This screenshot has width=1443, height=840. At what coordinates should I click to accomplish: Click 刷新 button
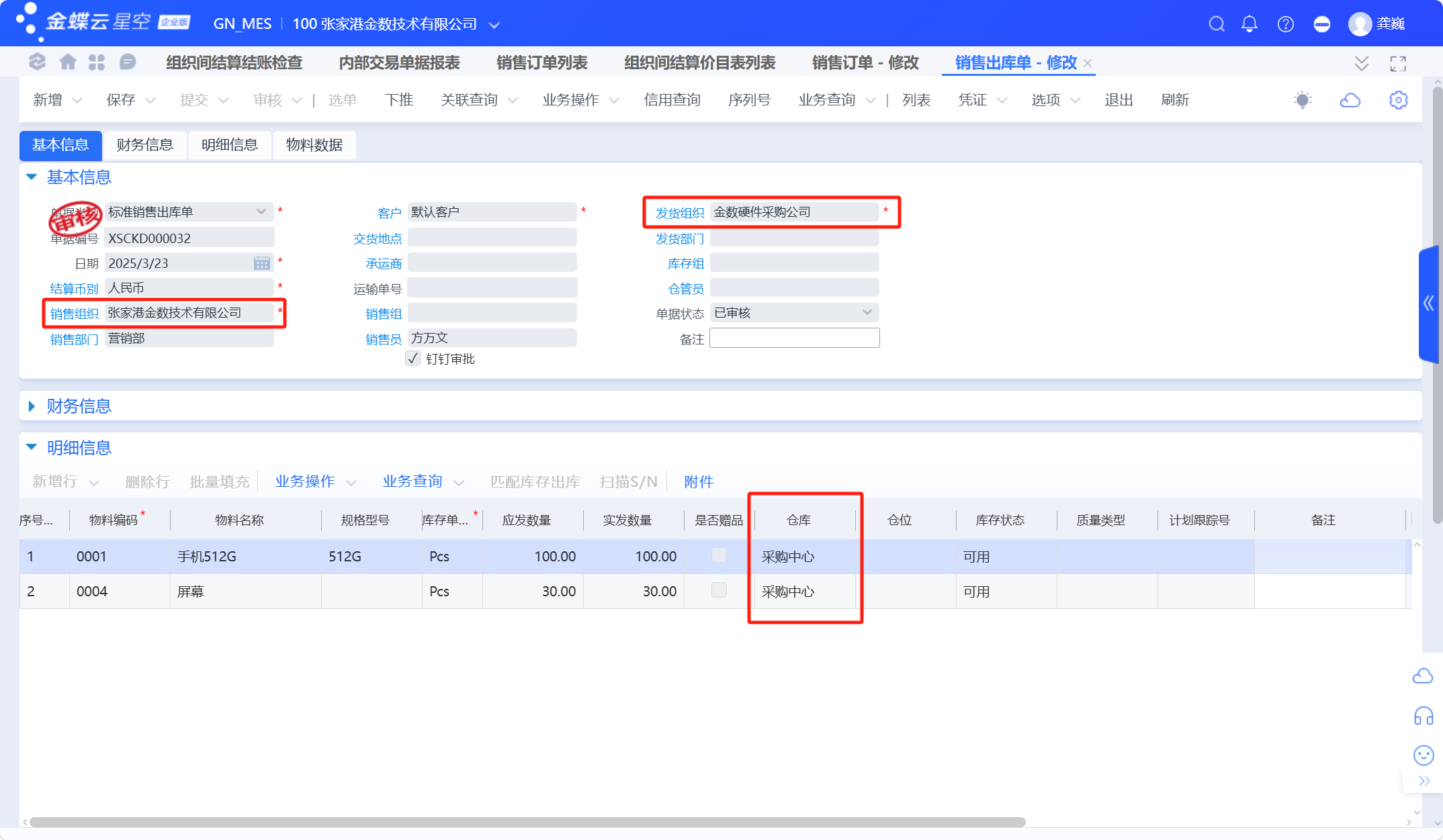point(1175,100)
